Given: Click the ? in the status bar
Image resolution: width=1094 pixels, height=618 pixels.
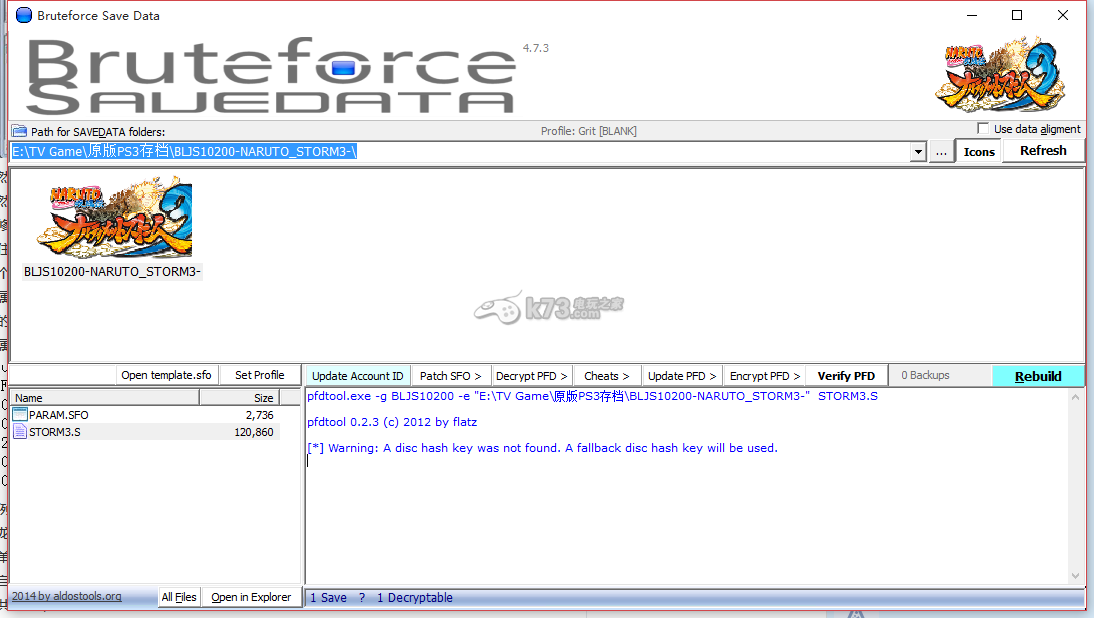Looking at the screenshot, I should [x=361, y=598].
